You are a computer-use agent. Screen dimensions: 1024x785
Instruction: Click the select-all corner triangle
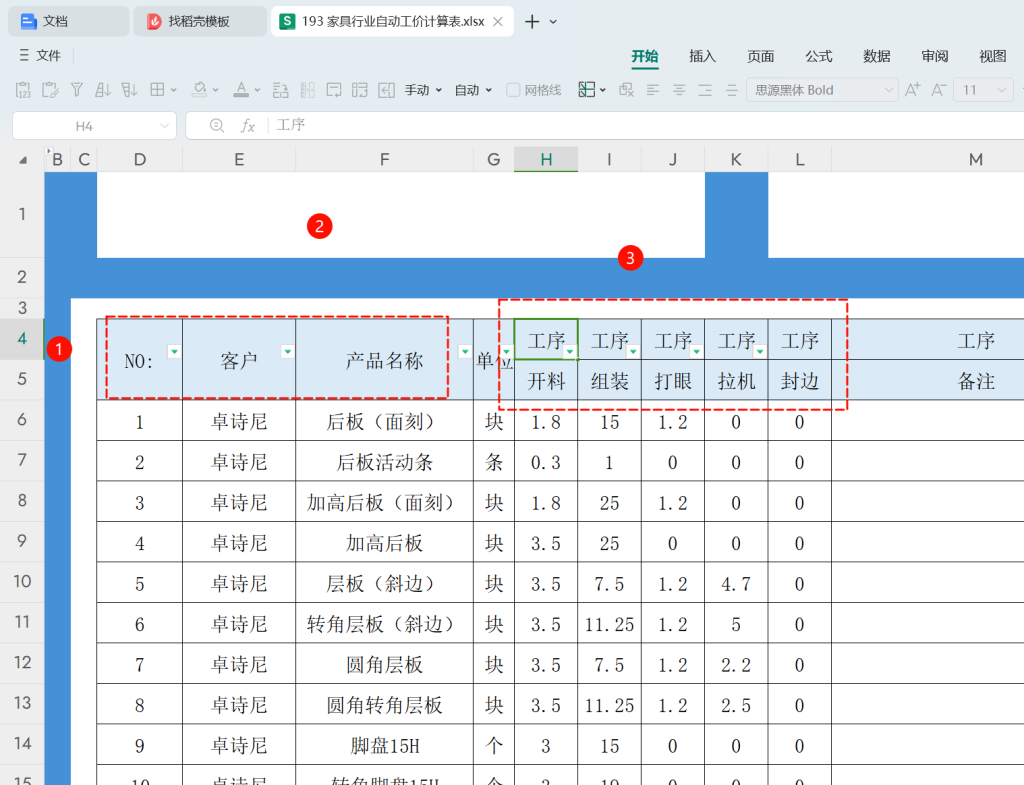pos(23,160)
